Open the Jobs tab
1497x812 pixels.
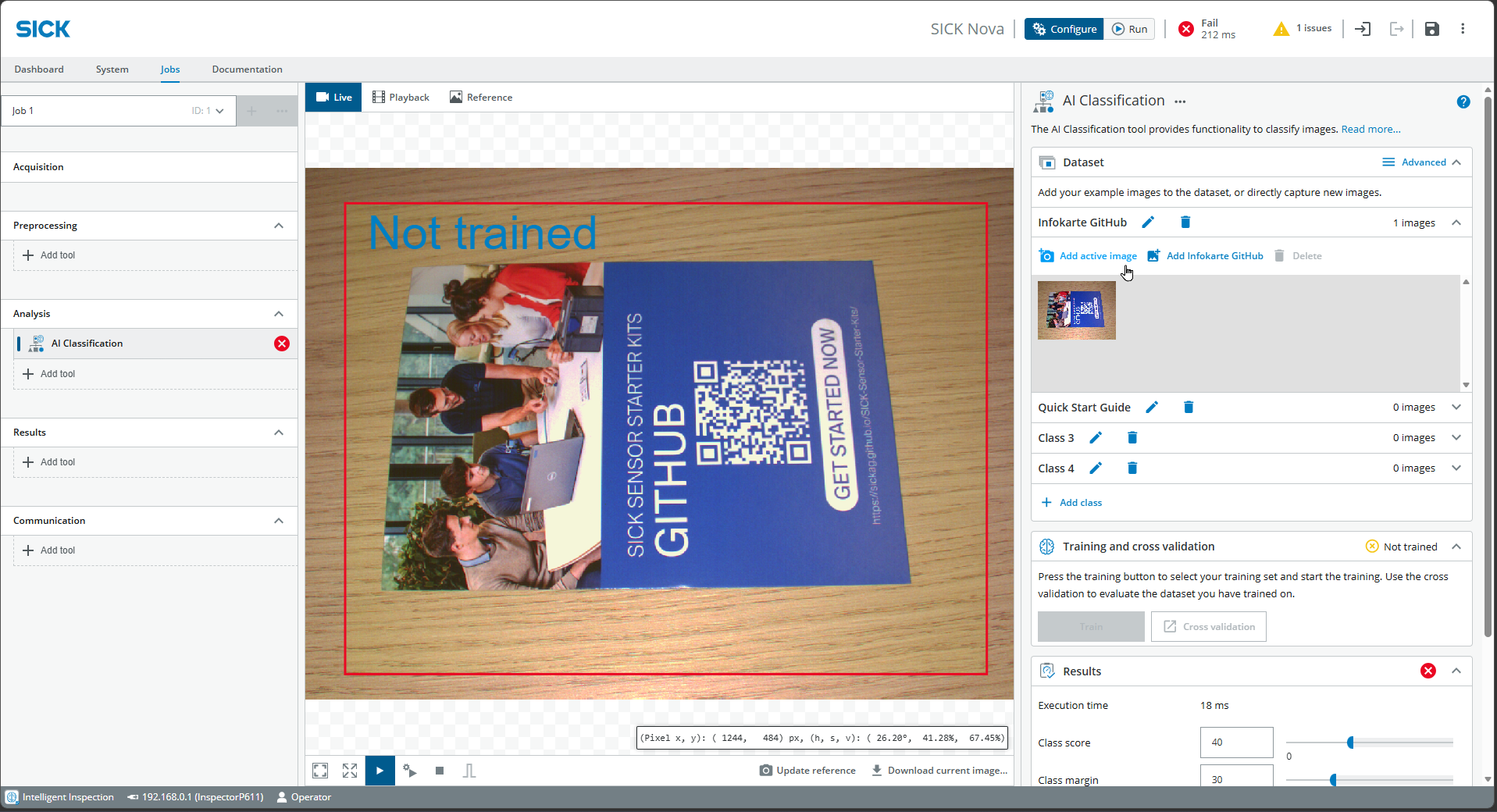tap(170, 69)
